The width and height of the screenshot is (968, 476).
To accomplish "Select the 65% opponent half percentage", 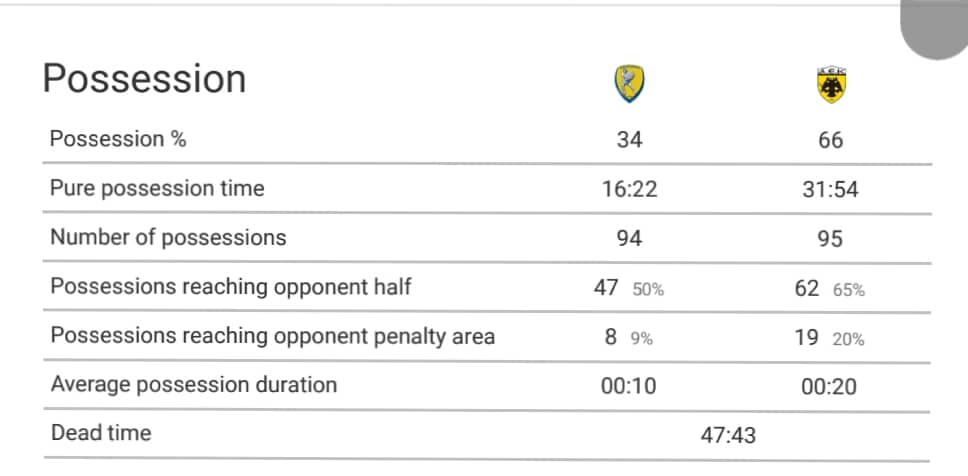I will (x=849, y=290).
